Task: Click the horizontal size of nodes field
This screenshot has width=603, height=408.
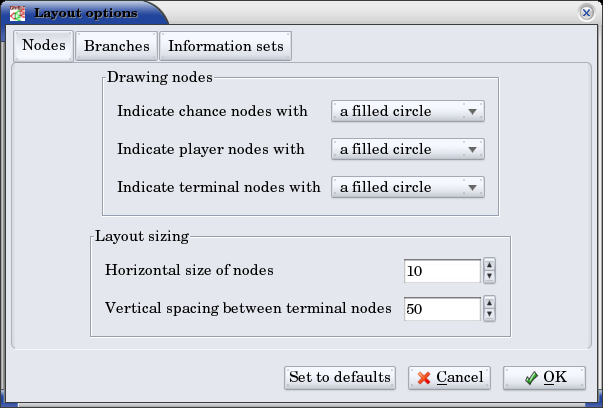Action: point(442,271)
